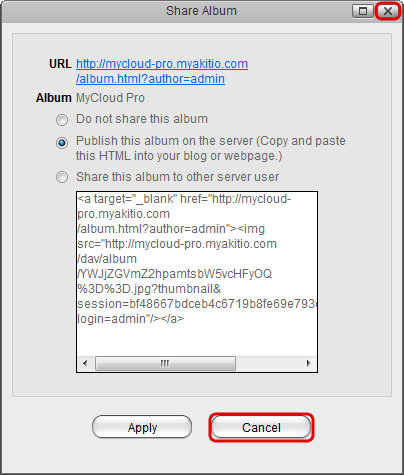Select the 'Share this album to other server user' radio button

pyautogui.click(x=62, y=177)
